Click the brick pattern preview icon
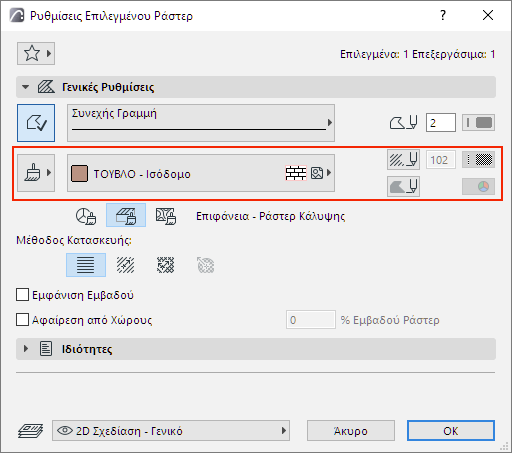 point(296,173)
